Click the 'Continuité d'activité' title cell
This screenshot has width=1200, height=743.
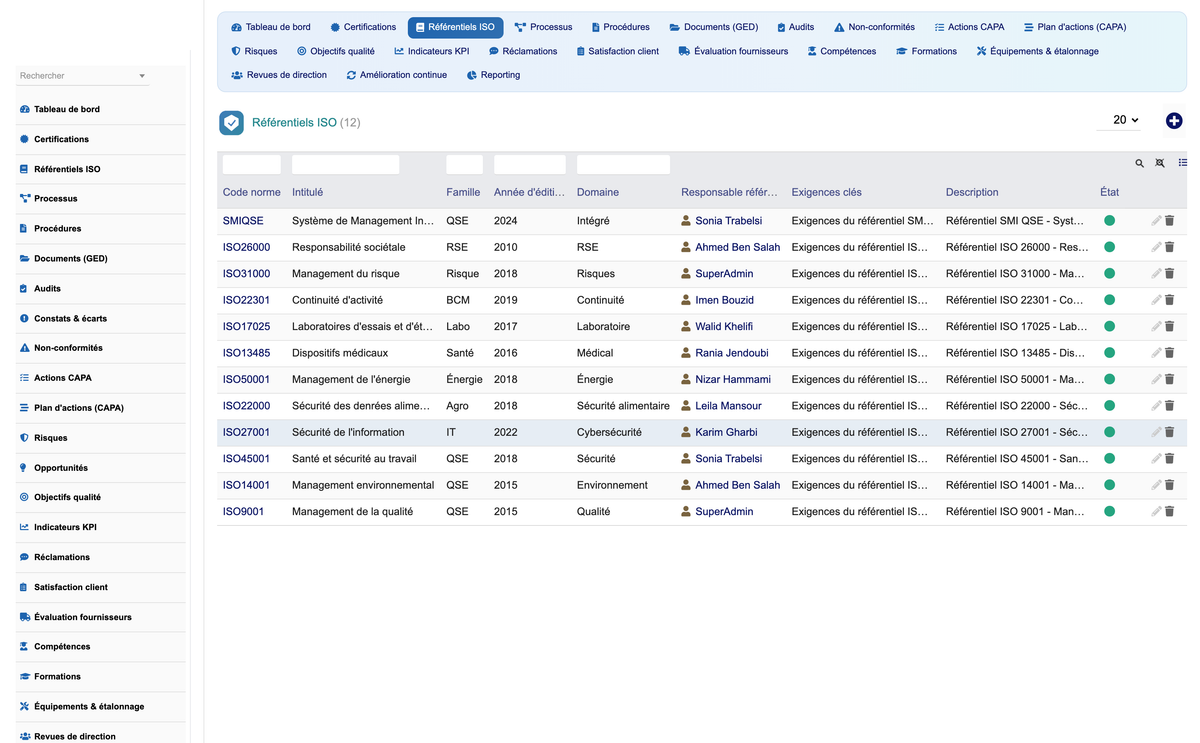(x=337, y=300)
